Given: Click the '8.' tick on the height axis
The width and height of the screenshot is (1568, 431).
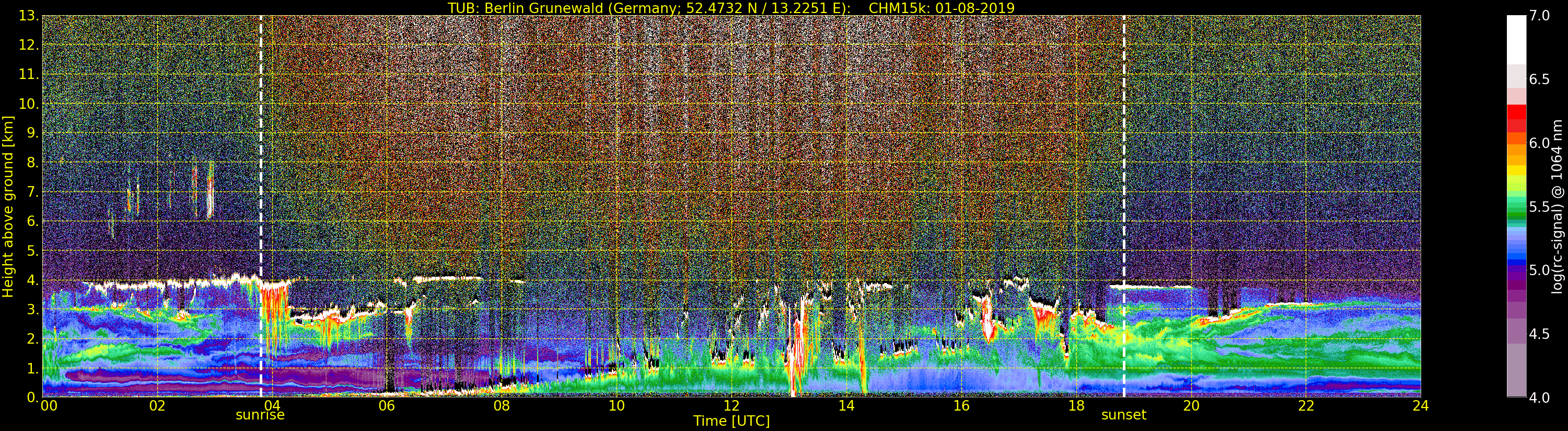Looking at the screenshot, I should [x=33, y=163].
